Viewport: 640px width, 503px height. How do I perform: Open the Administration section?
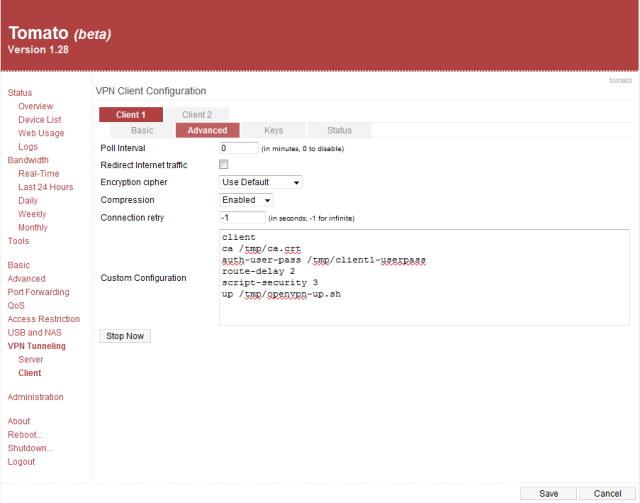tap(36, 397)
